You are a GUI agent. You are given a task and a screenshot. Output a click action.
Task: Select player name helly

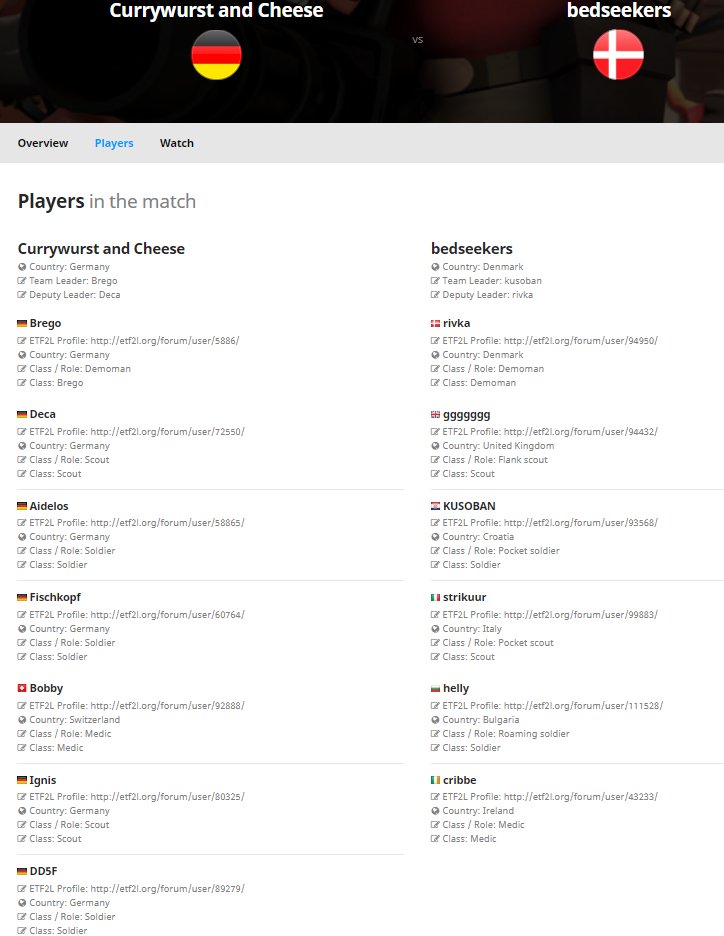(456, 689)
